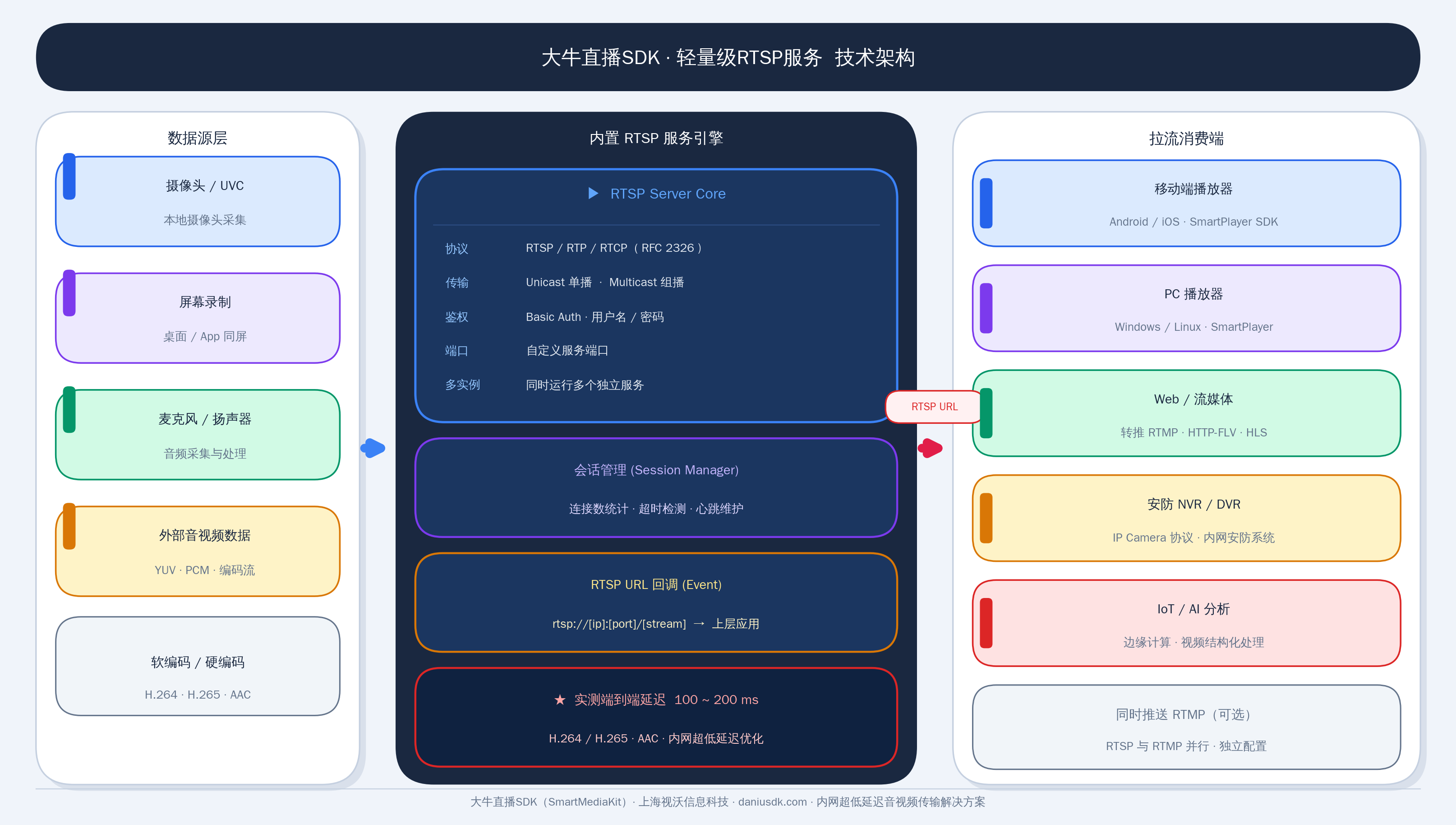Click the purple accent bar on 屏幕录制
Image resolution: width=1456 pixels, height=825 pixels.
[69, 293]
